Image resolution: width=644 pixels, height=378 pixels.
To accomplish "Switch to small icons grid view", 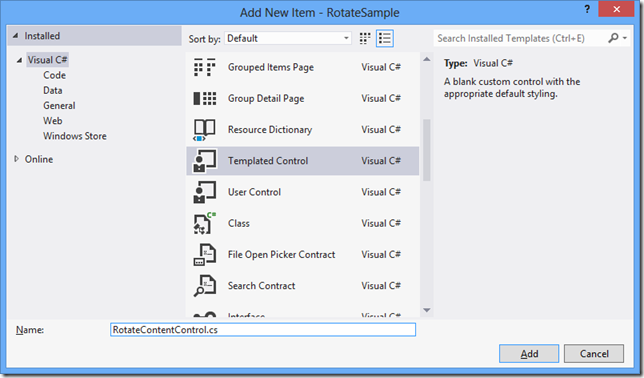I will [365, 39].
